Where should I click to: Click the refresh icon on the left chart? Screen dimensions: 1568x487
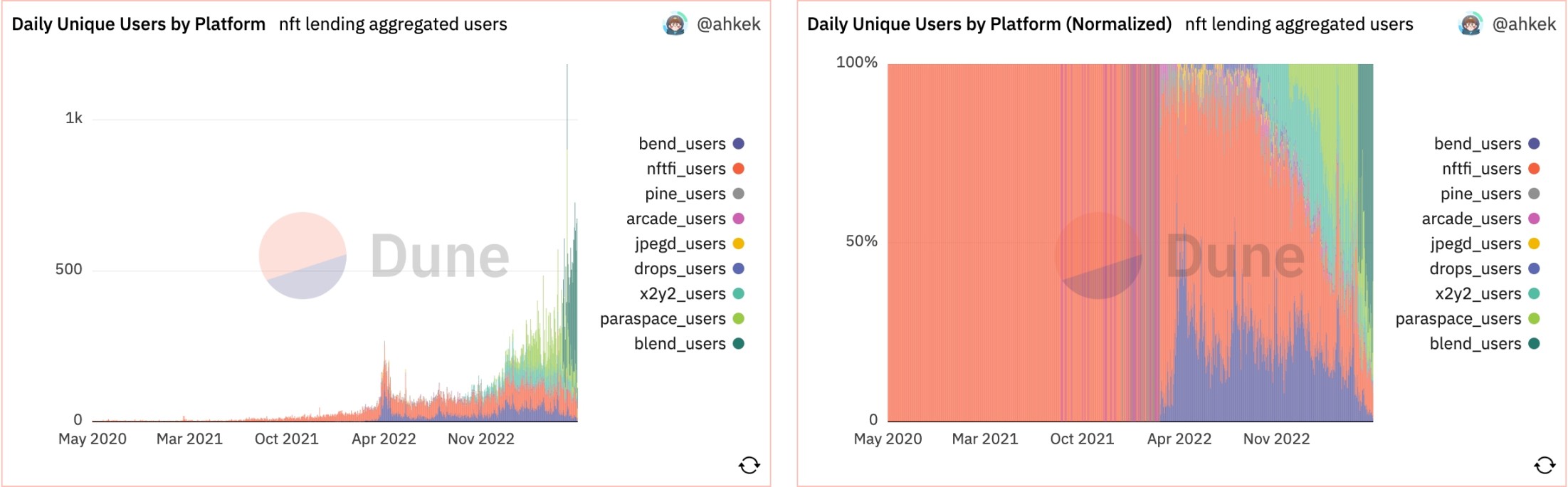pyautogui.click(x=749, y=466)
